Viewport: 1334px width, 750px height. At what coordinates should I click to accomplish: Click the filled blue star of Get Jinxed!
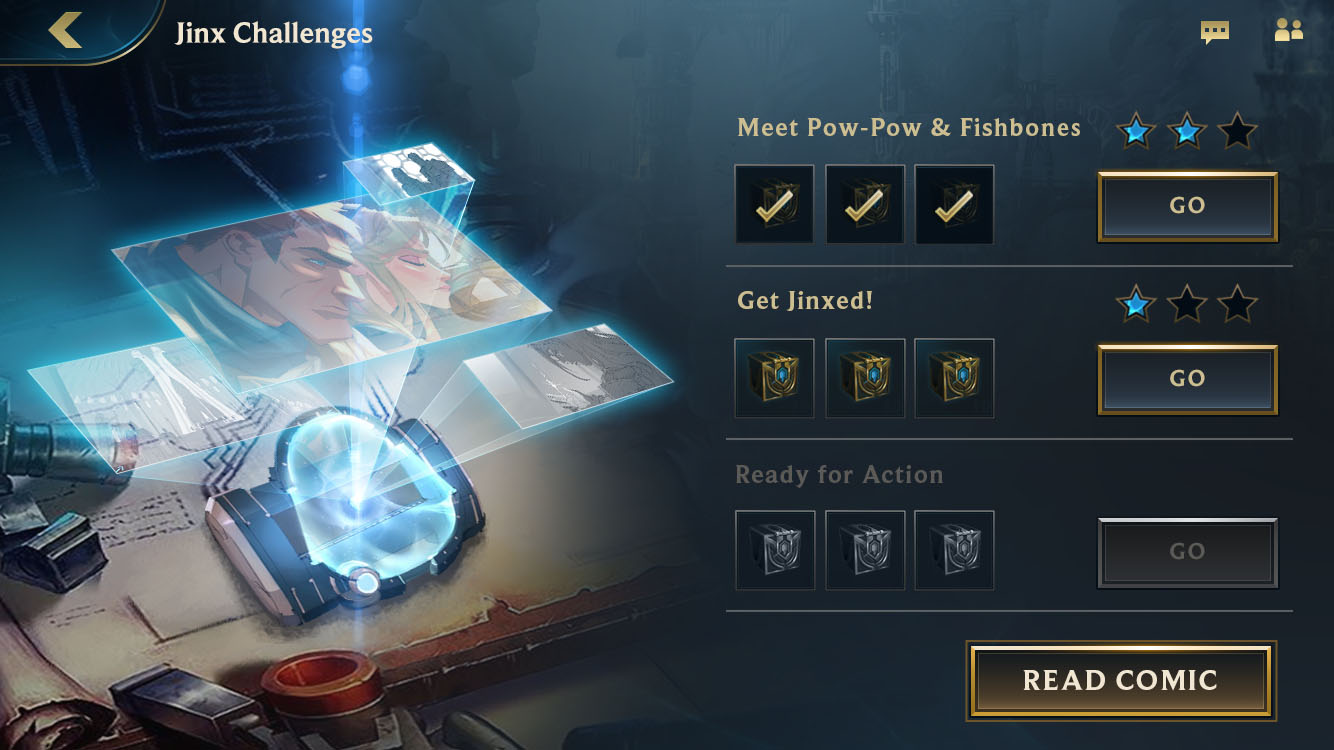[1135, 303]
